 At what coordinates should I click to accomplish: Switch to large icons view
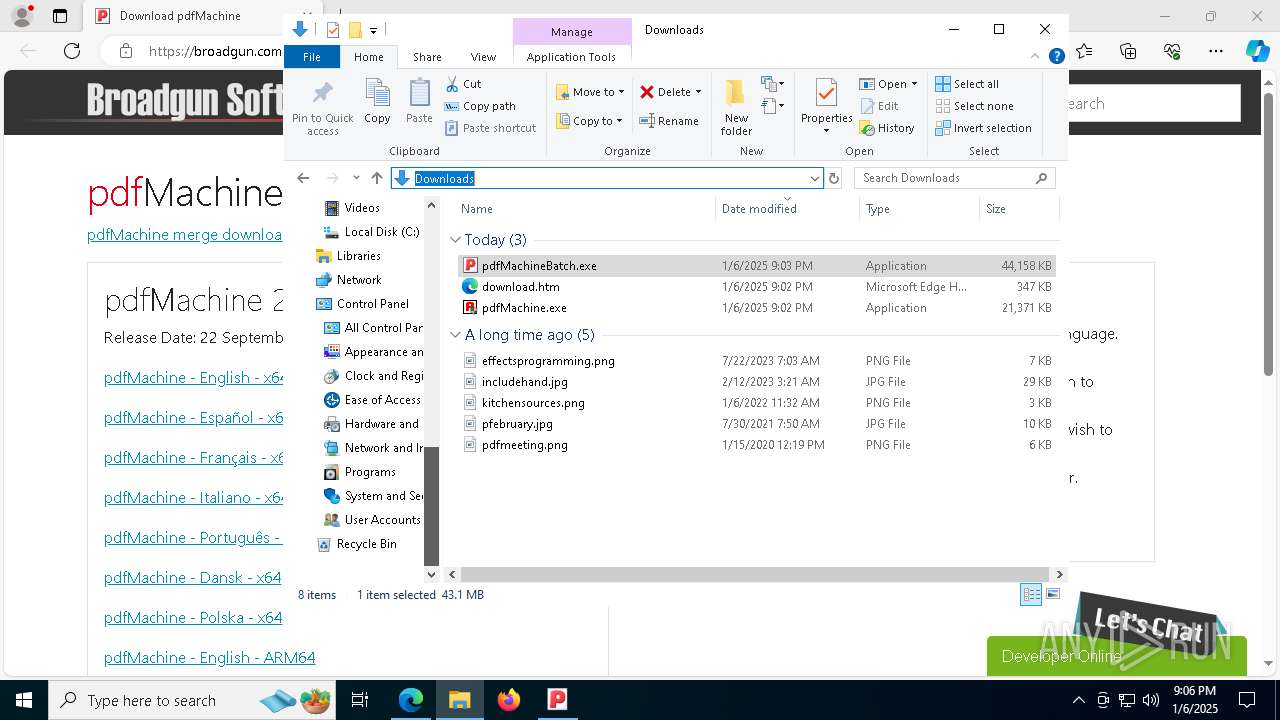click(x=1053, y=594)
